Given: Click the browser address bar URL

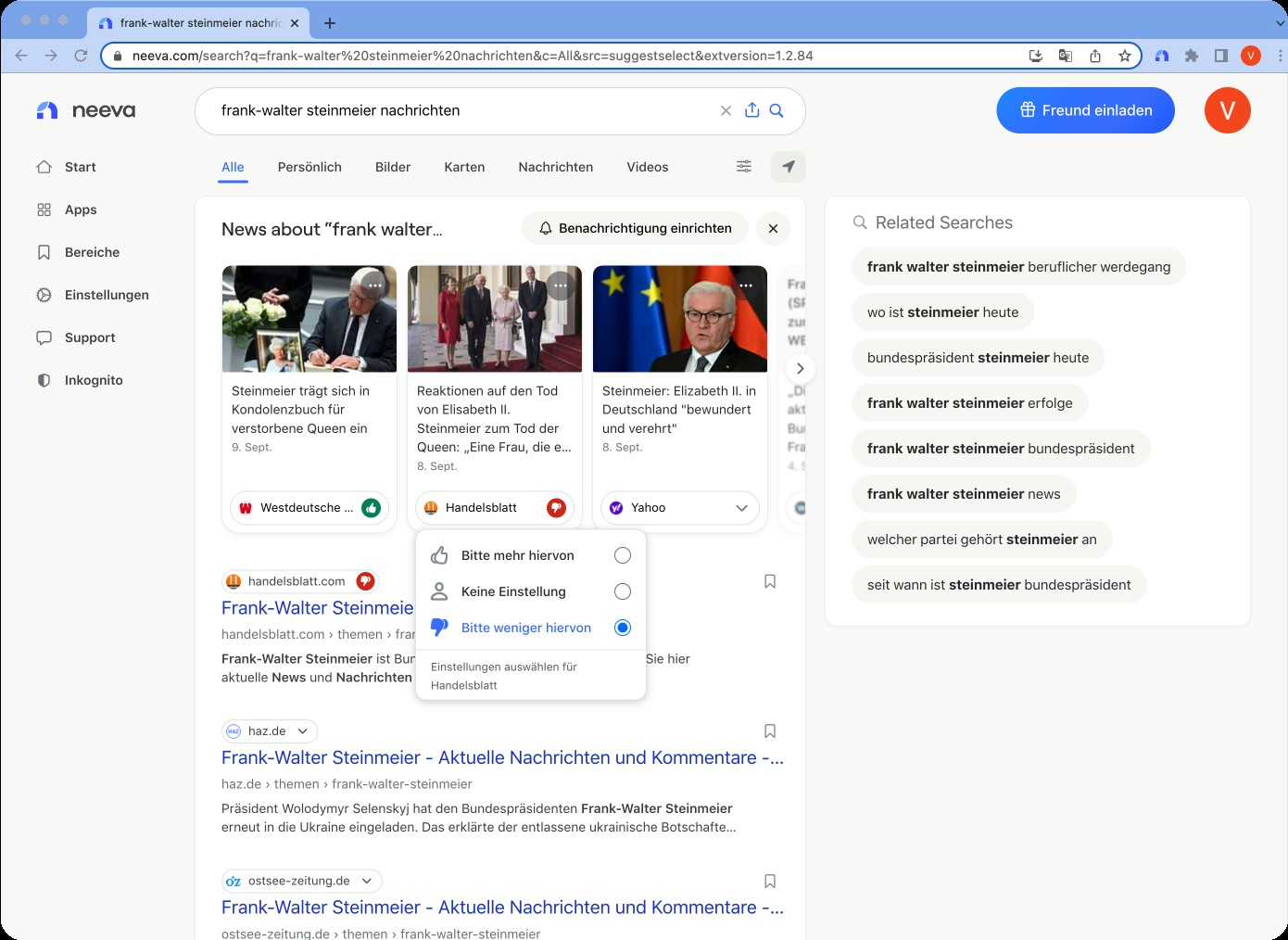Looking at the screenshot, I should point(473,56).
